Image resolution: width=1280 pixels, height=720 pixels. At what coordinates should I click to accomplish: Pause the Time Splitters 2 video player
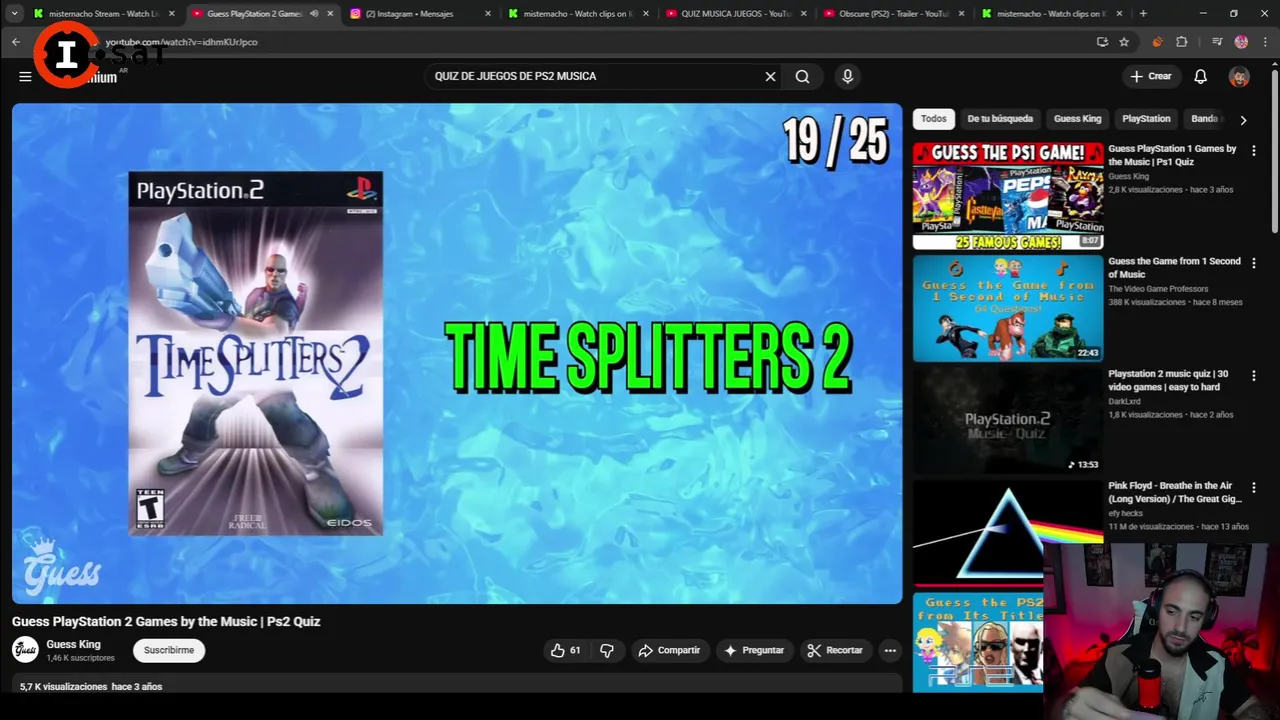[x=457, y=353]
